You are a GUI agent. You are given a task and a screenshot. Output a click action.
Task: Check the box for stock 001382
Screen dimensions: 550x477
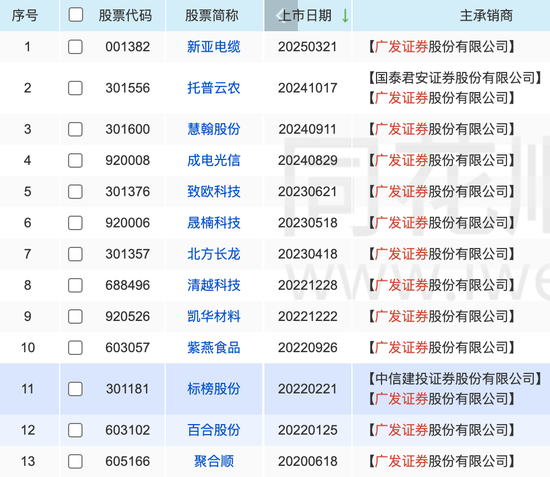[75, 47]
